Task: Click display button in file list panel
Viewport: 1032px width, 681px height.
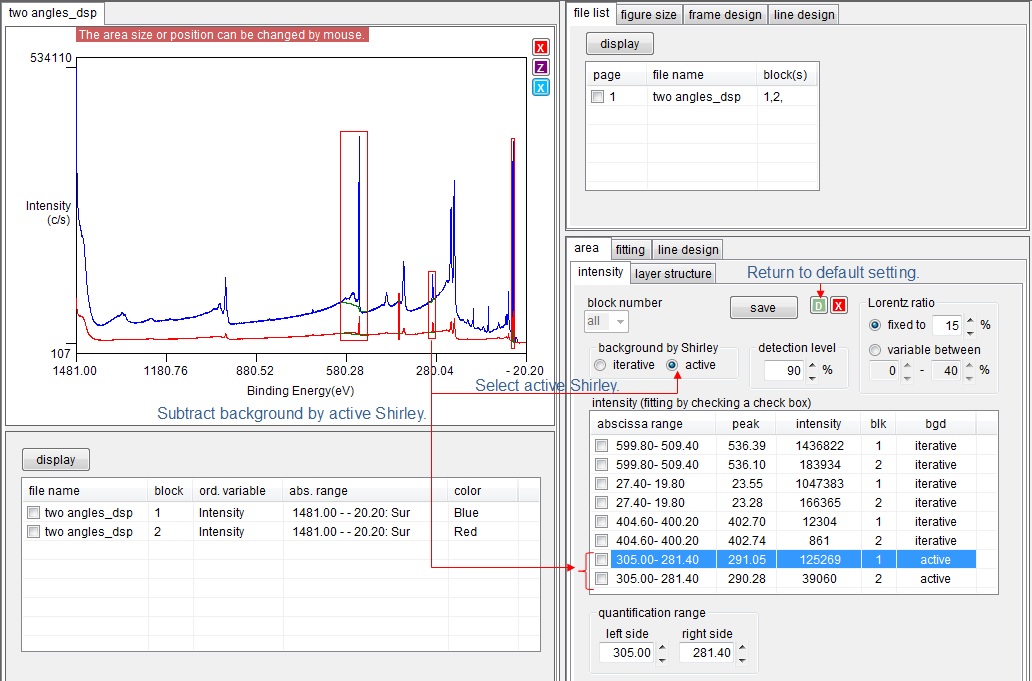Action: tap(619, 44)
